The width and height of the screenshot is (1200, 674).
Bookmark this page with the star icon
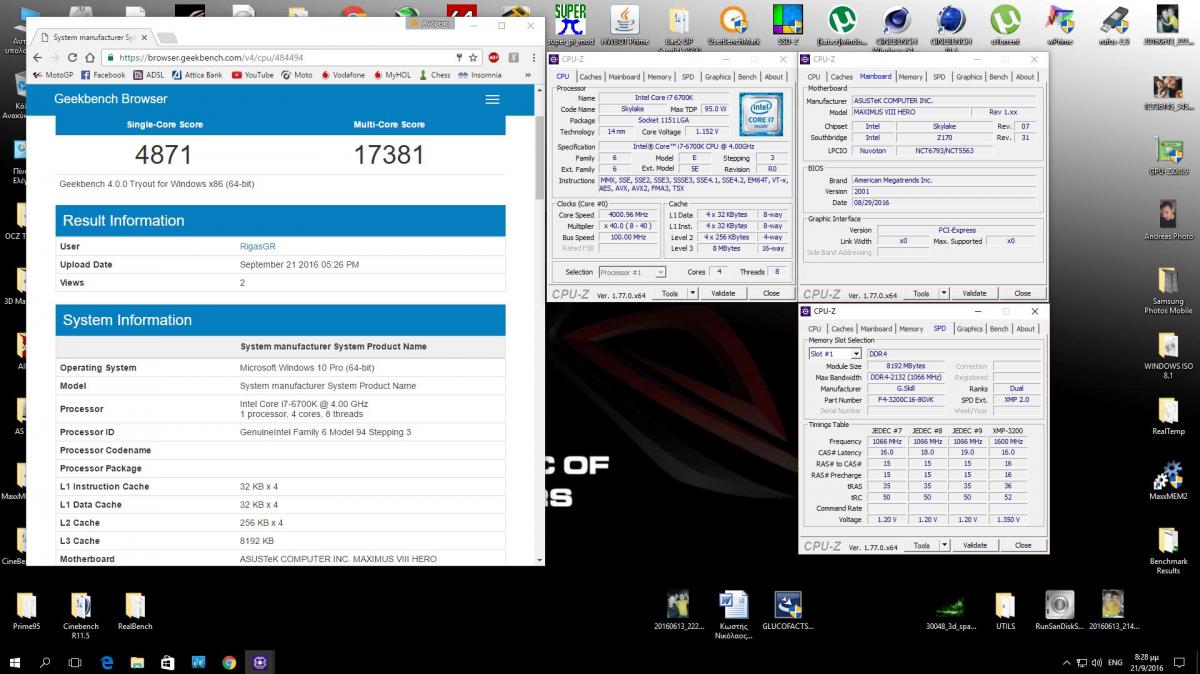pyautogui.click(x=473, y=58)
